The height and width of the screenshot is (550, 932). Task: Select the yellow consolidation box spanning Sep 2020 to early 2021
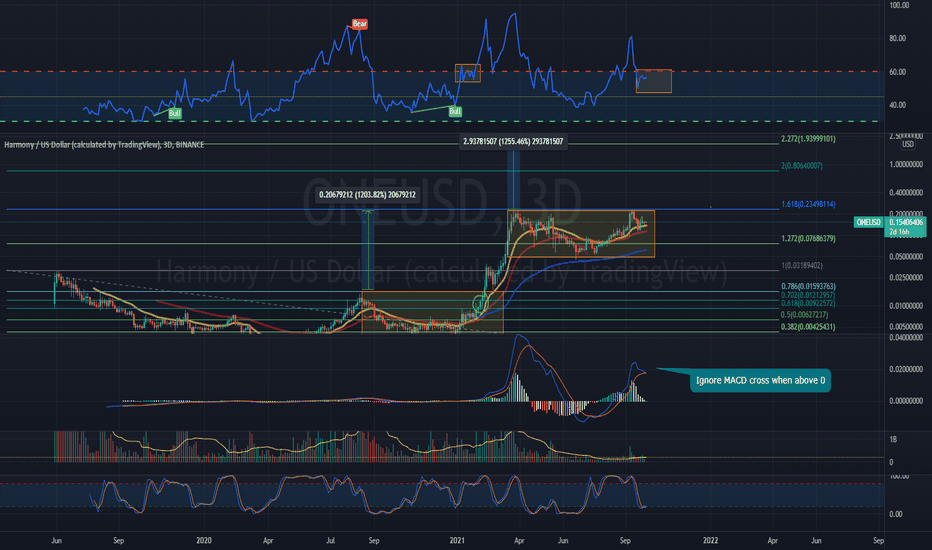(x=432, y=312)
